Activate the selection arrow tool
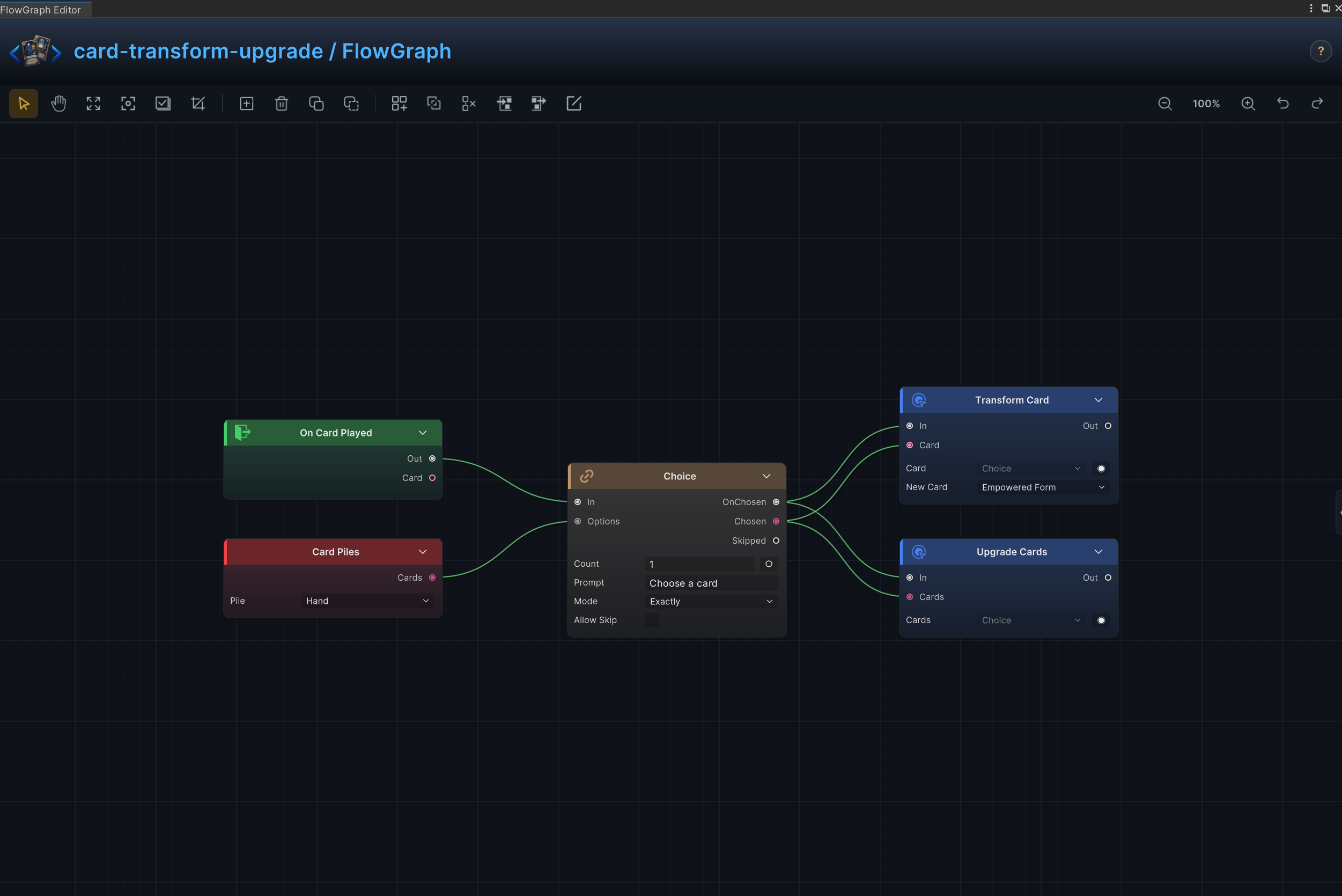1342x896 pixels. point(24,103)
